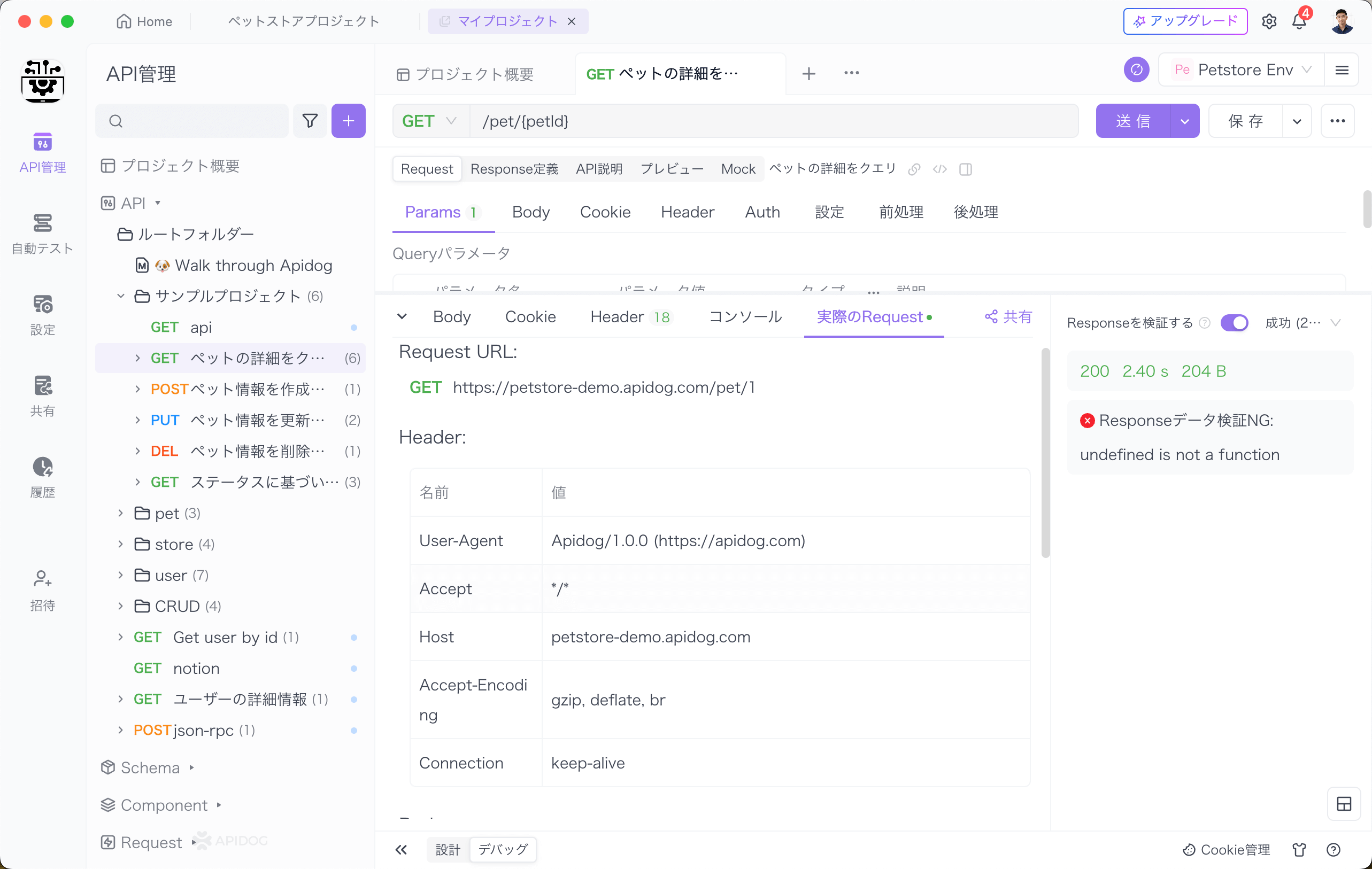Open the GET method dropdown

coord(430,121)
